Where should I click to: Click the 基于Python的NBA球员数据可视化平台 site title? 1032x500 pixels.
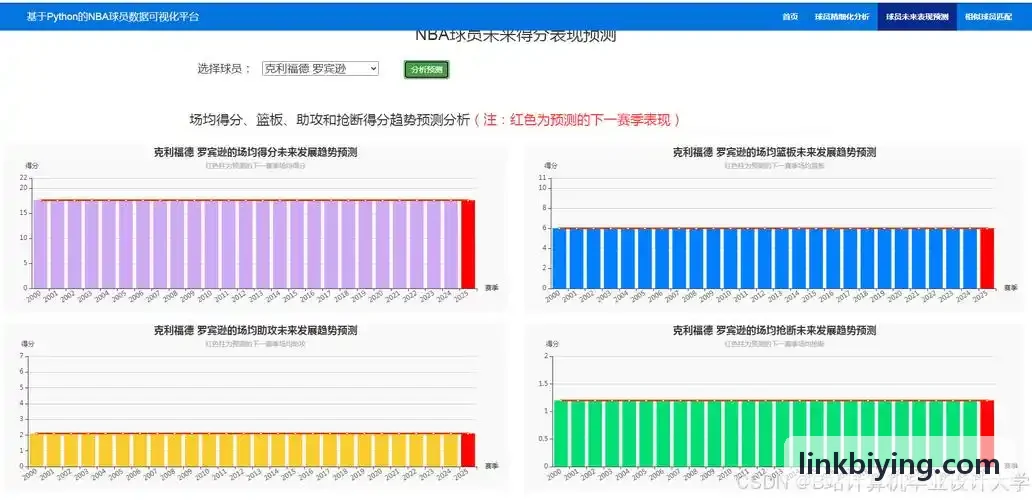tap(113, 16)
